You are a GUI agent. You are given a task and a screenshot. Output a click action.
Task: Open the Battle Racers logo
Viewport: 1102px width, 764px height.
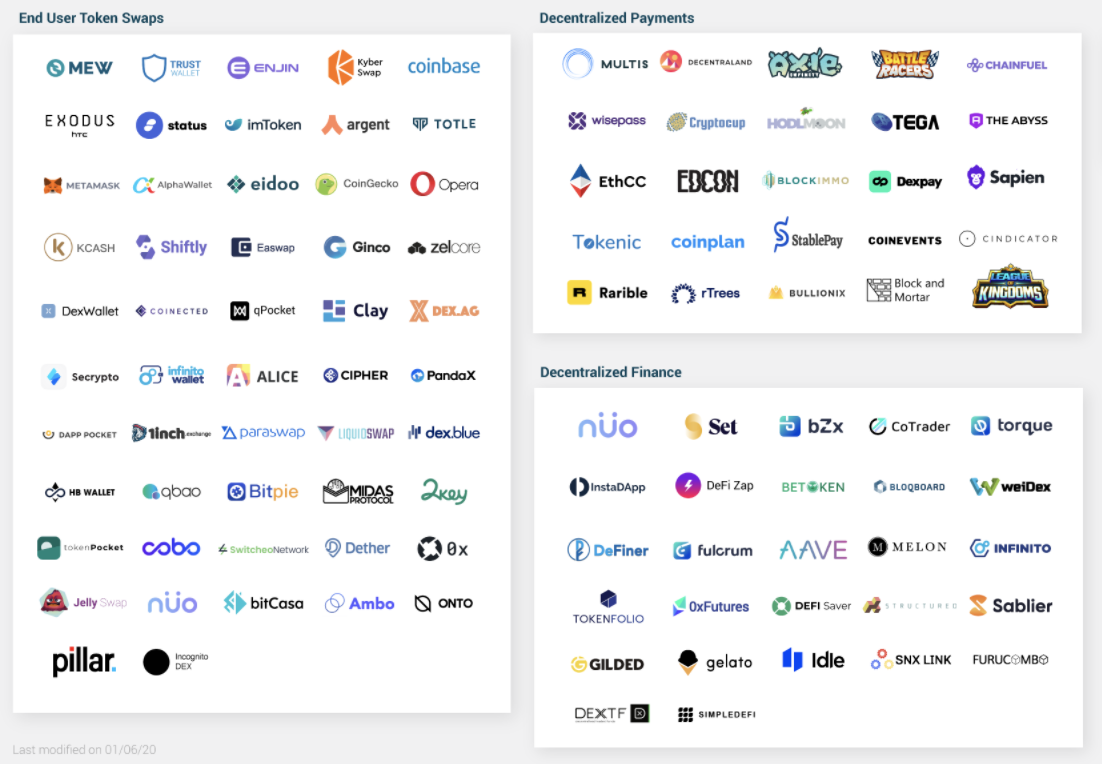coord(905,64)
